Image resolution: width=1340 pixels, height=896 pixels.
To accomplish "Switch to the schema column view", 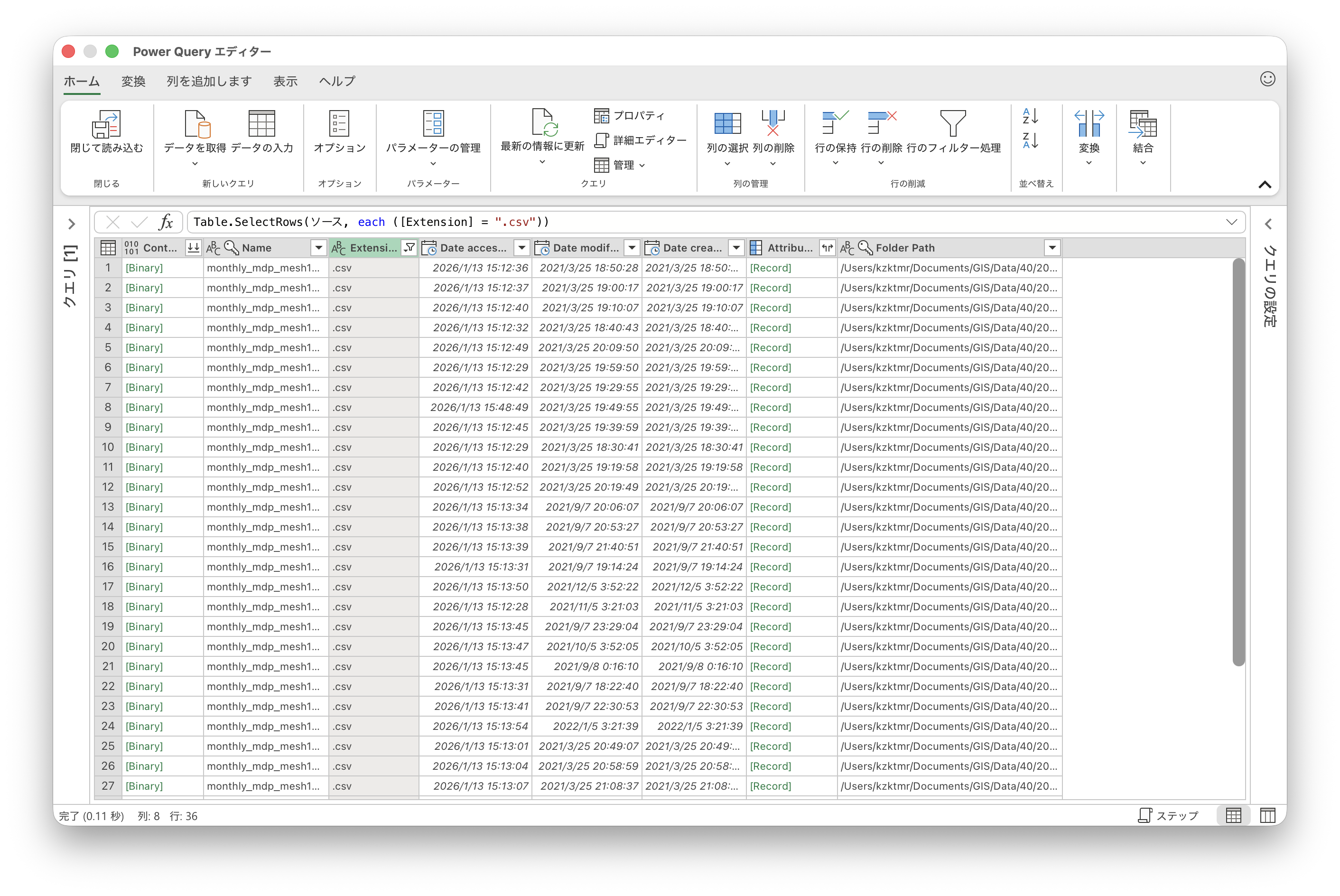I will (x=1267, y=815).
